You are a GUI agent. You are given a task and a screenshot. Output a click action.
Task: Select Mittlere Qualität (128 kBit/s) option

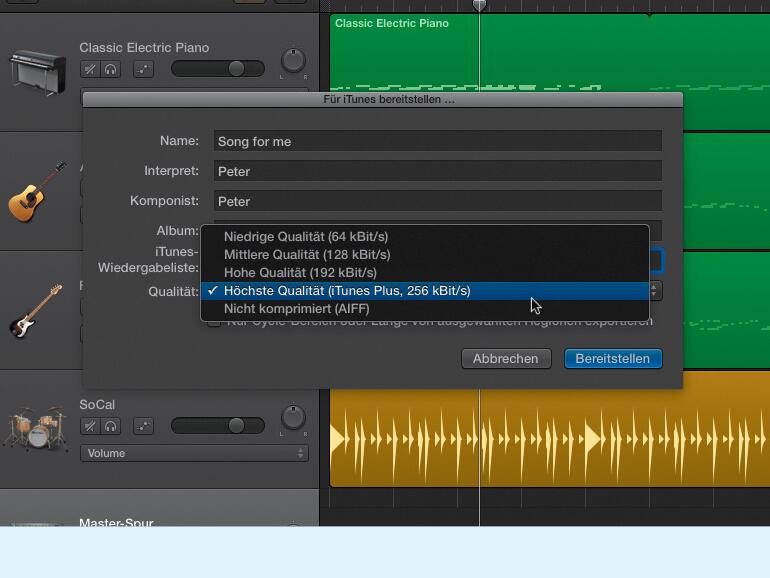pyautogui.click(x=307, y=255)
